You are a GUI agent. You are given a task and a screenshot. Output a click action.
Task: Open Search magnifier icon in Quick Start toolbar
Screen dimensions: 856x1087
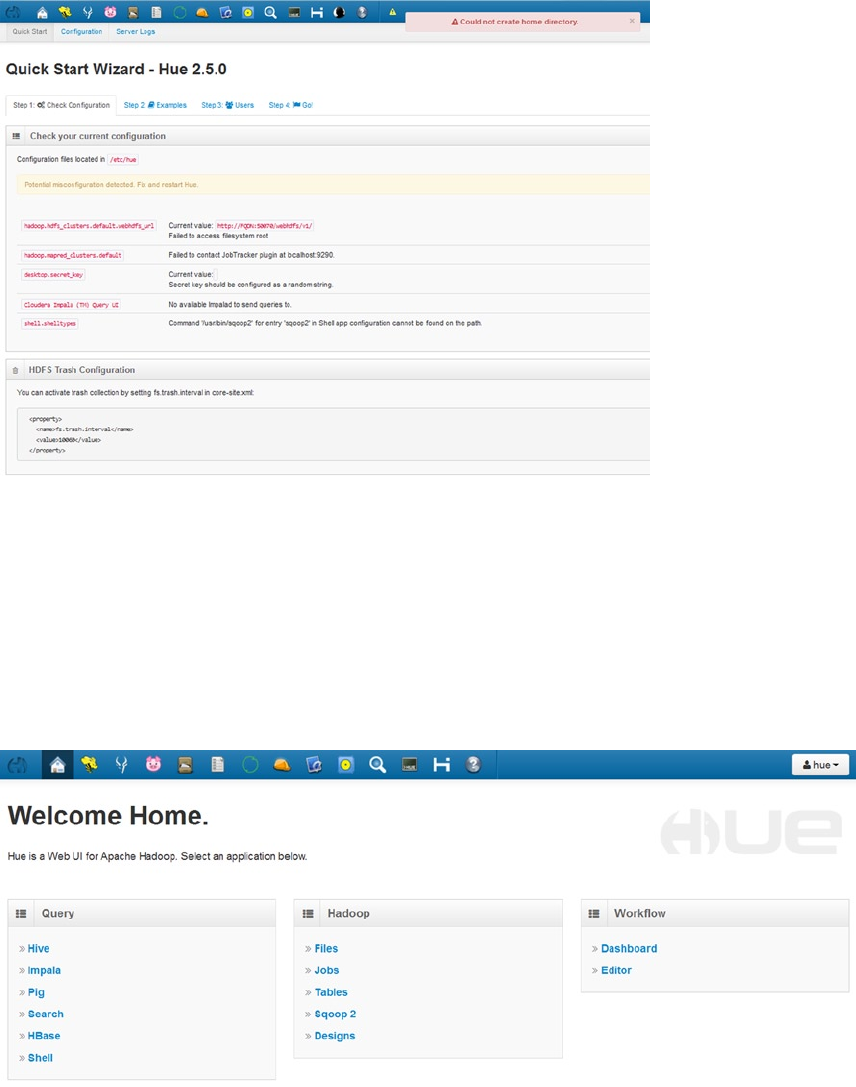[270, 12]
